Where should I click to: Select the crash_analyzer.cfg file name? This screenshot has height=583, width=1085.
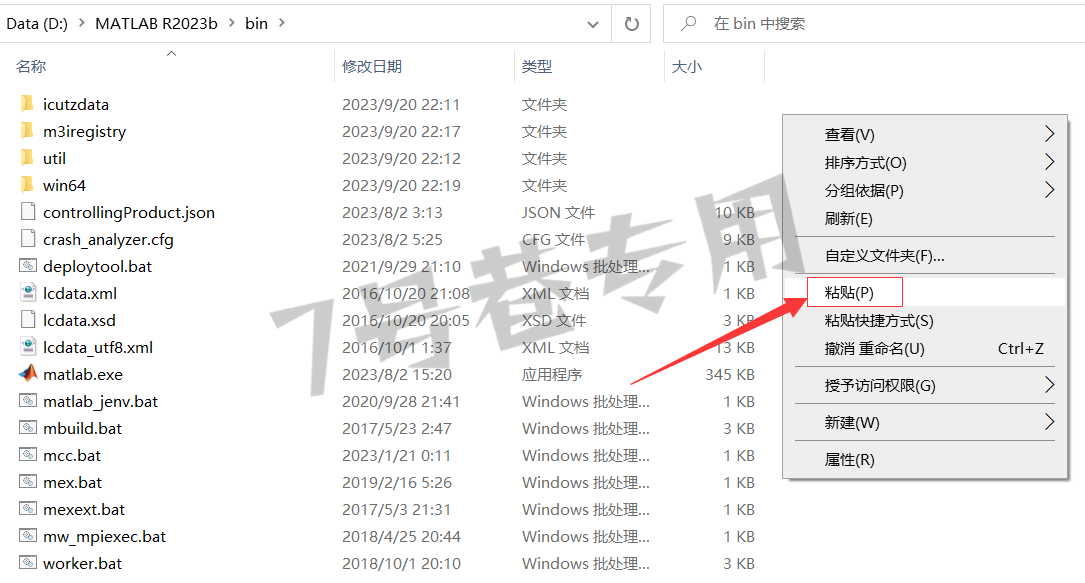click(108, 239)
